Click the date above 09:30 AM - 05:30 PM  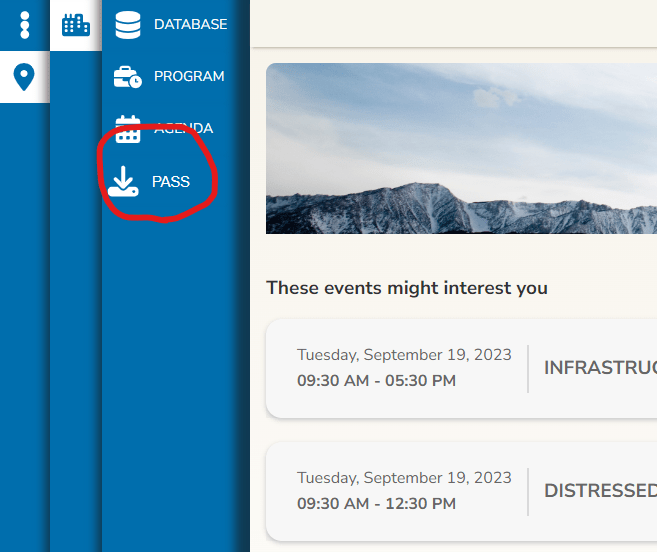point(404,355)
